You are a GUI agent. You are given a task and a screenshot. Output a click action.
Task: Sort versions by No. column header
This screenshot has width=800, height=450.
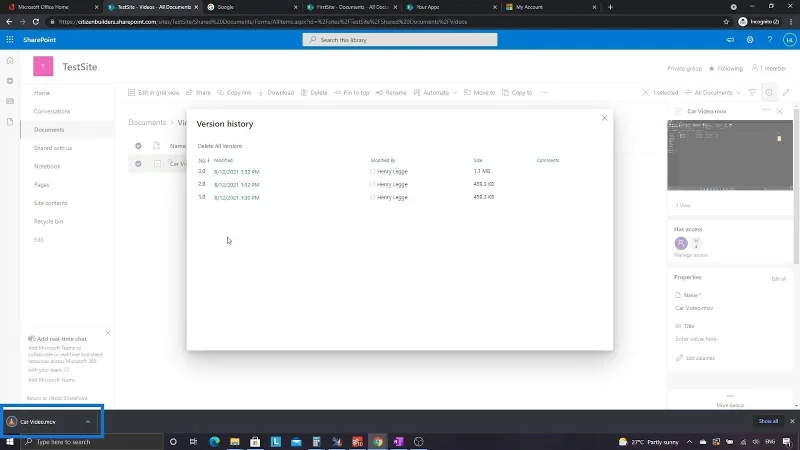click(x=204, y=160)
